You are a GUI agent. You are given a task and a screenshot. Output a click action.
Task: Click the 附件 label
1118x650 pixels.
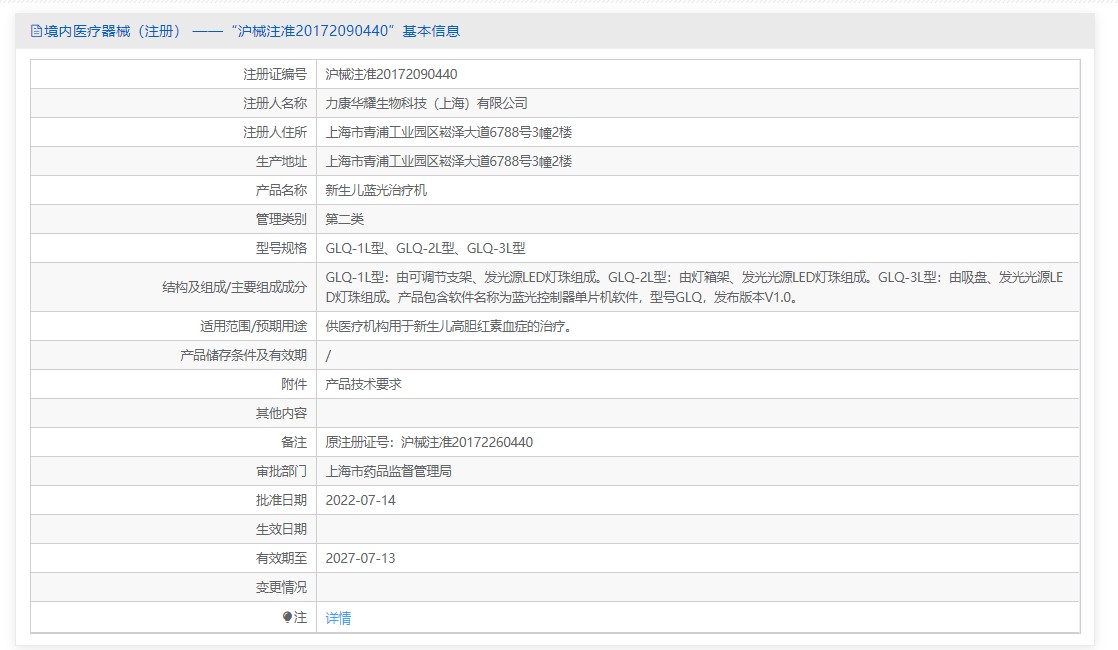[x=294, y=384]
